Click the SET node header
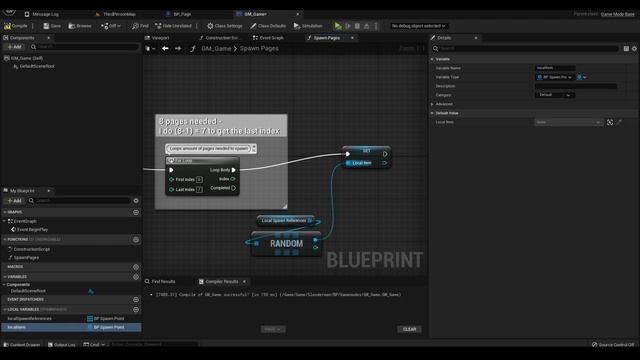The image size is (640, 360). click(x=367, y=151)
